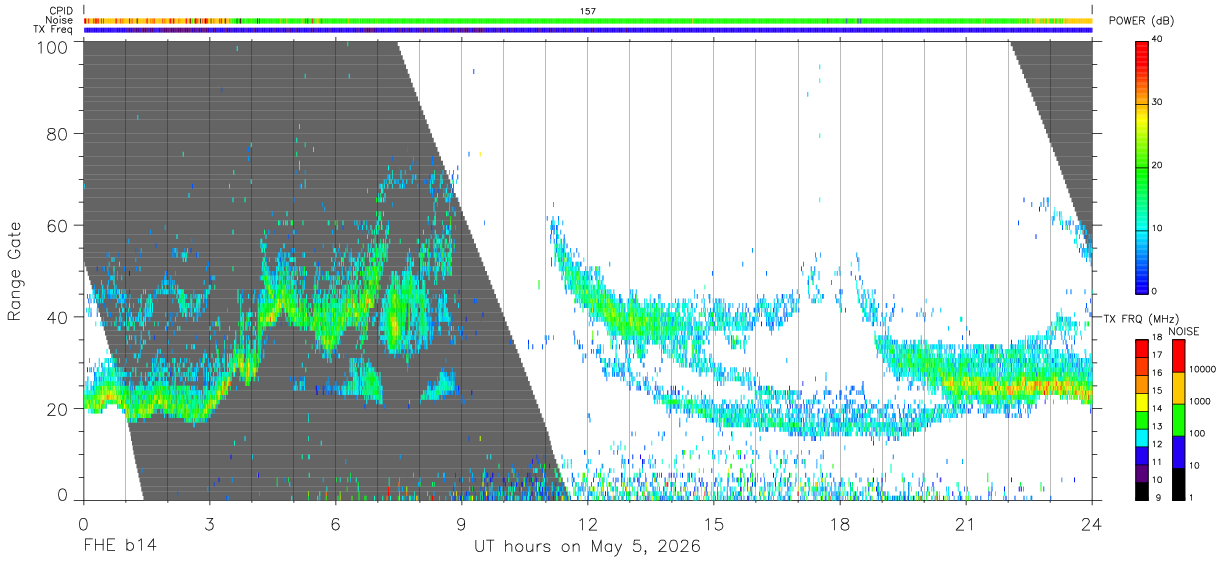
Task: Select the red 17–18 MHz swatch in TX FRQ legend
Action: [x=1142, y=349]
